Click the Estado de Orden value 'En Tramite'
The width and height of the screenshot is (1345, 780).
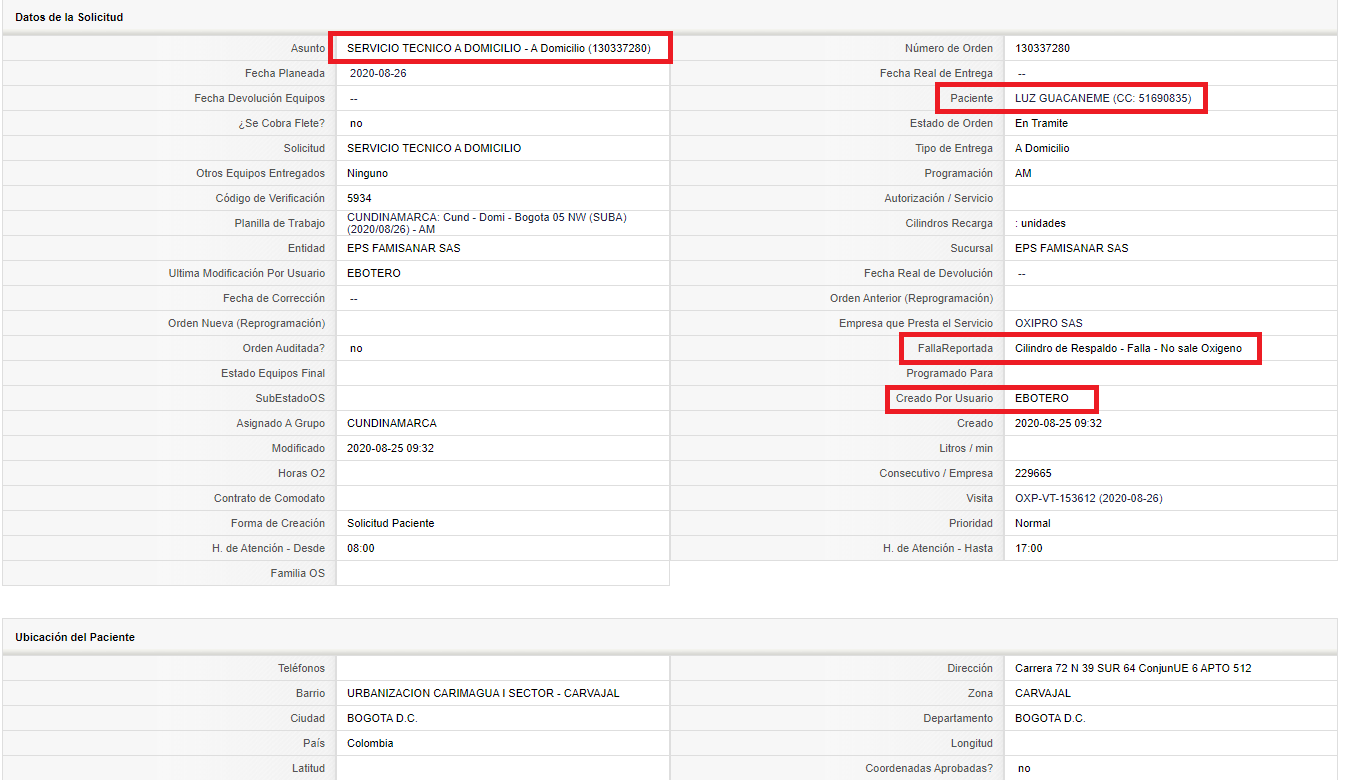(x=1041, y=123)
